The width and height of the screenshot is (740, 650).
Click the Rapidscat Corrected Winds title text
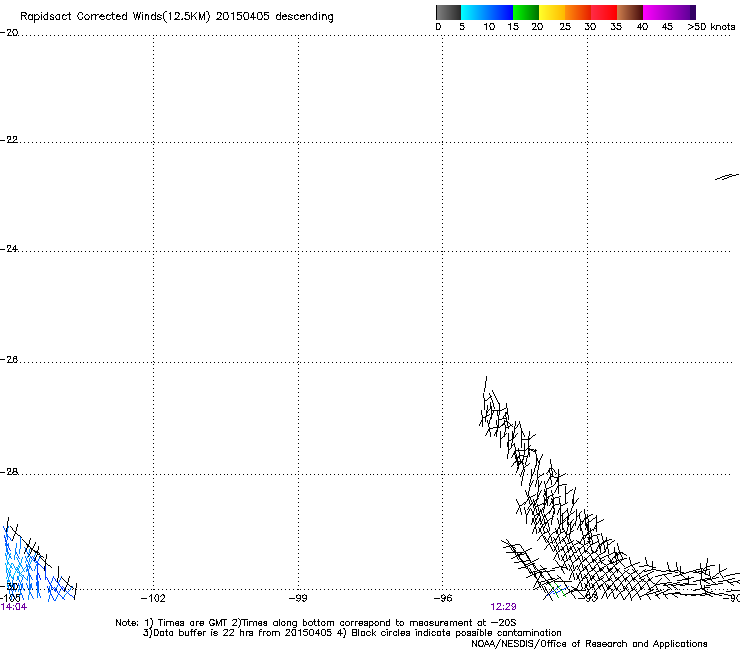pos(177,16)
